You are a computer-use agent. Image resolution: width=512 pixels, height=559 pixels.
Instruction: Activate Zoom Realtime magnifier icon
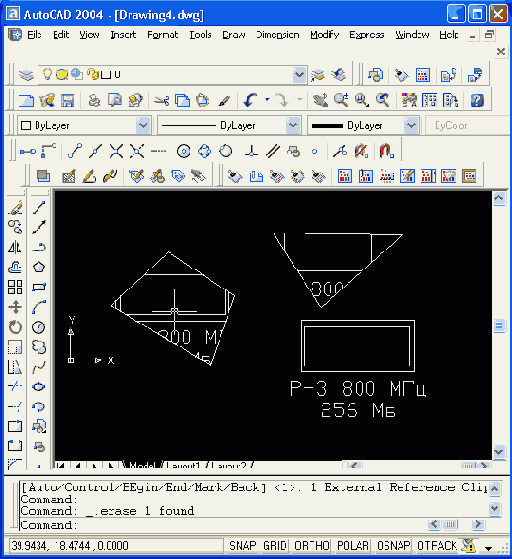click(341, 100)
